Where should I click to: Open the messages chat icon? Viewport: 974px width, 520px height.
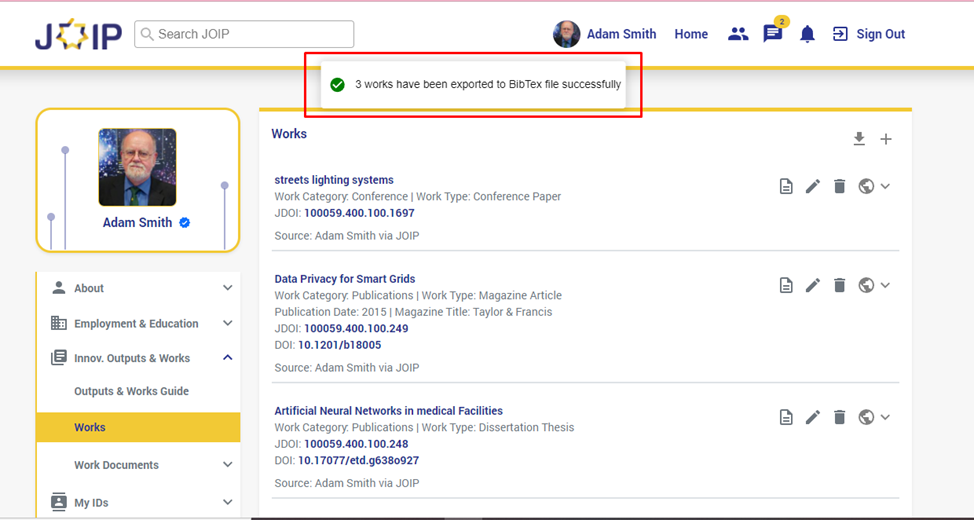[x=773, y=34]
